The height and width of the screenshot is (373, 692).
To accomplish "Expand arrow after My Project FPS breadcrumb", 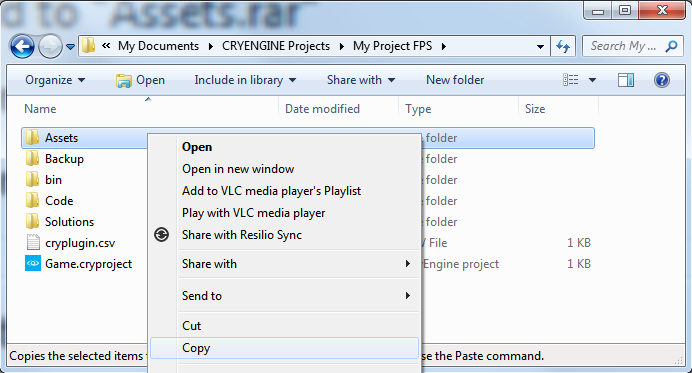I will click(444, 46).
